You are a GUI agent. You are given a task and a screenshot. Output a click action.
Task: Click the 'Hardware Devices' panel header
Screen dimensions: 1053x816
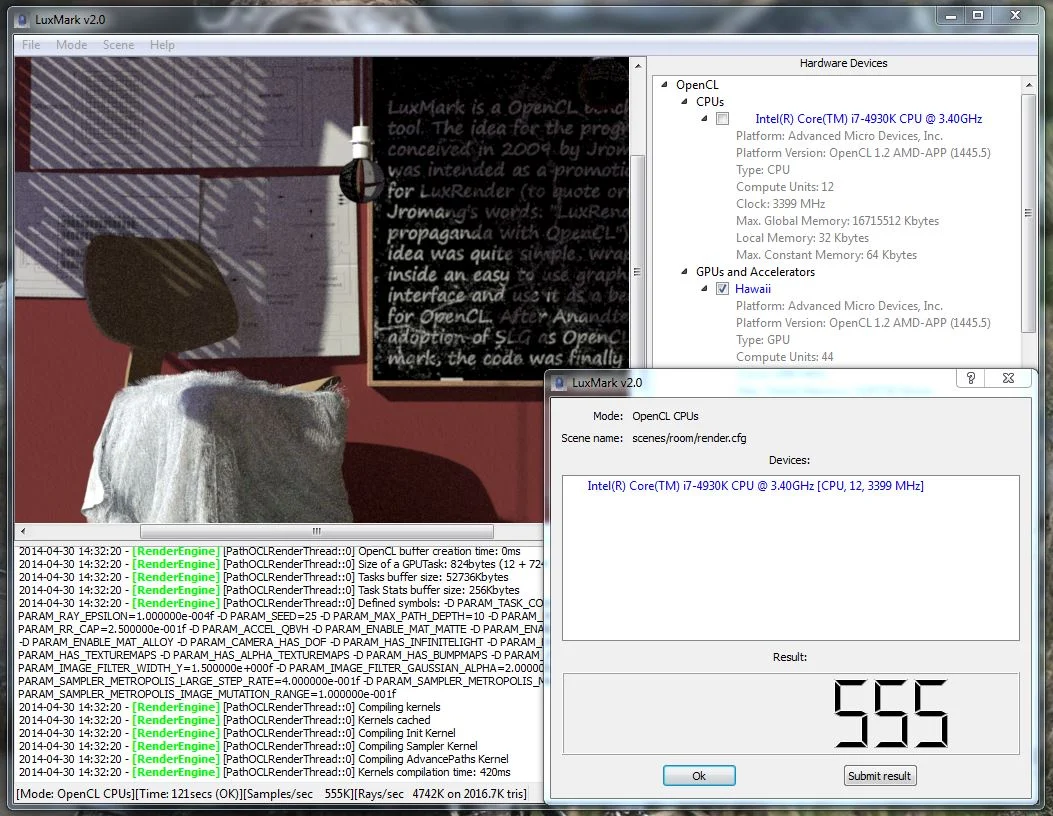tap(843, 63)
